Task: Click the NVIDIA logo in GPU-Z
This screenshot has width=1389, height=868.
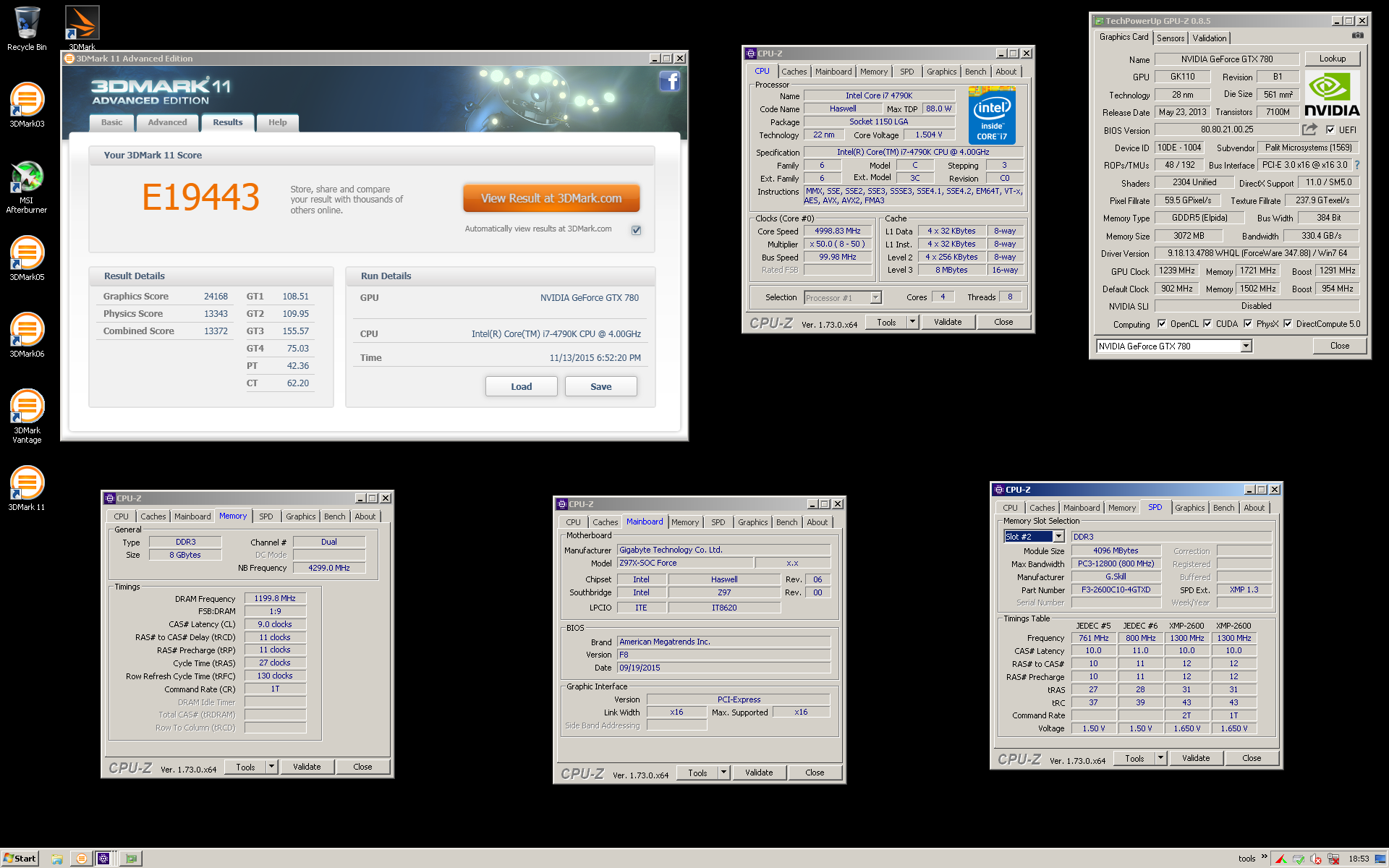Action: point(1332,95)
